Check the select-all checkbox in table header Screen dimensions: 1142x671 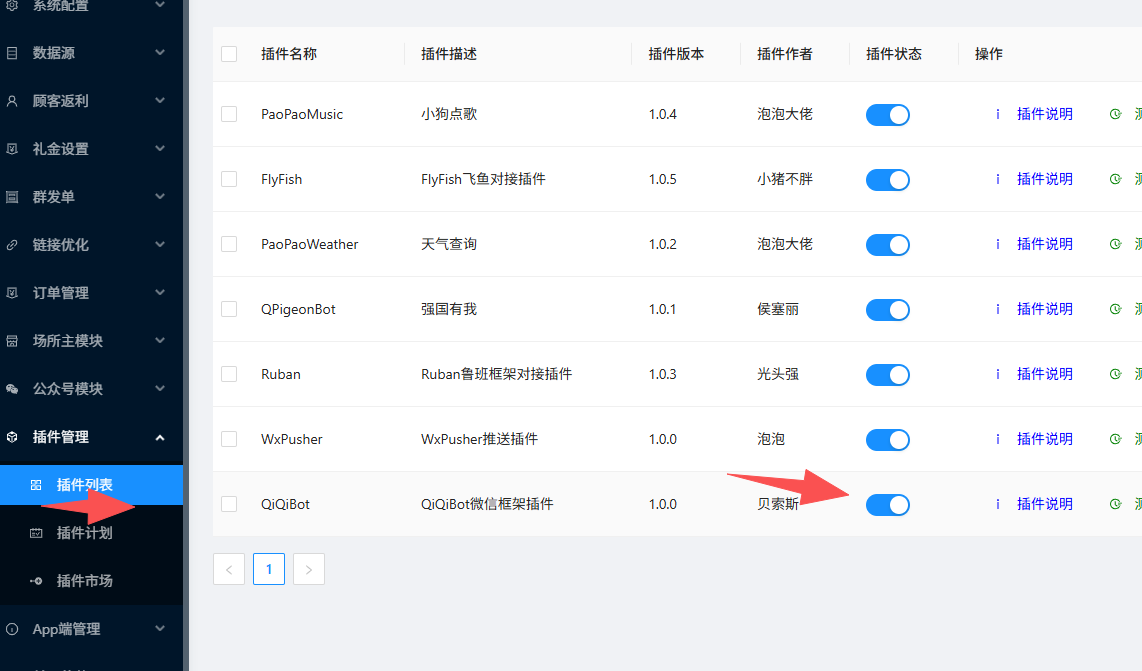tap(229, 54)
